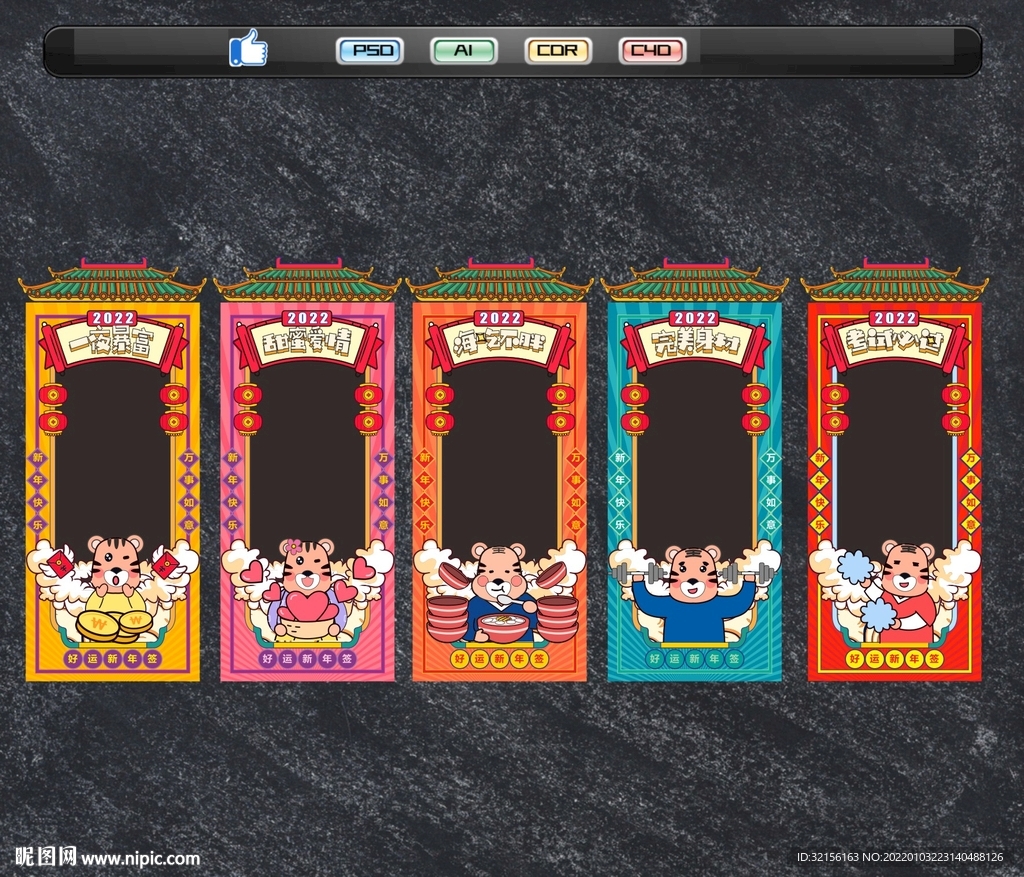Click the green temple roof above red poster
This screenshot has width=1024, height=877.
894,281
